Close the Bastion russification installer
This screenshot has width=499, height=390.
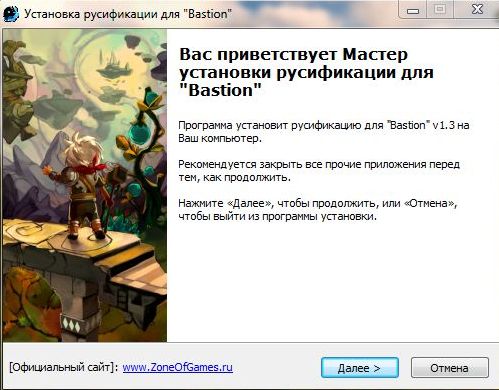point(477,10)
